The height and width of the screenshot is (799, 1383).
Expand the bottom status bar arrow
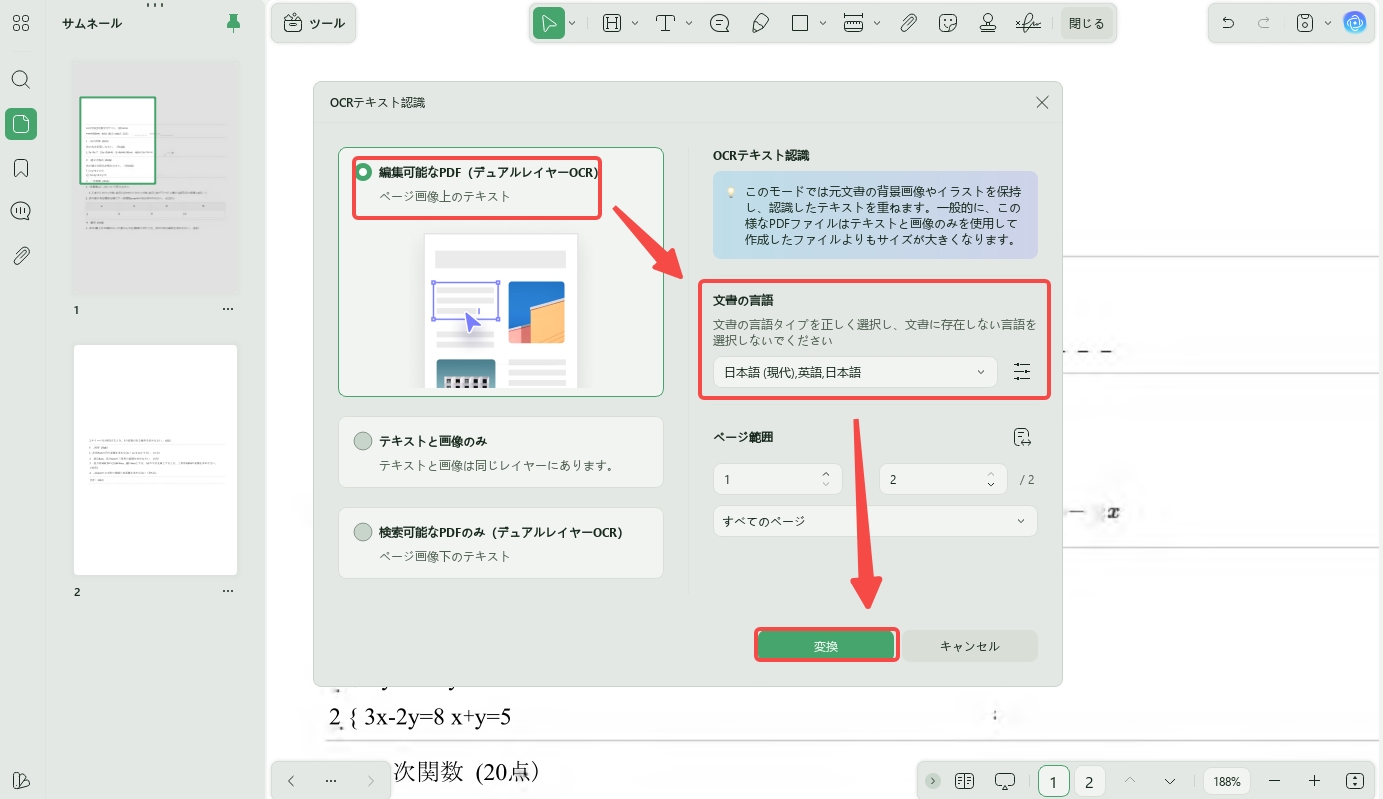(x=933, y=781)
